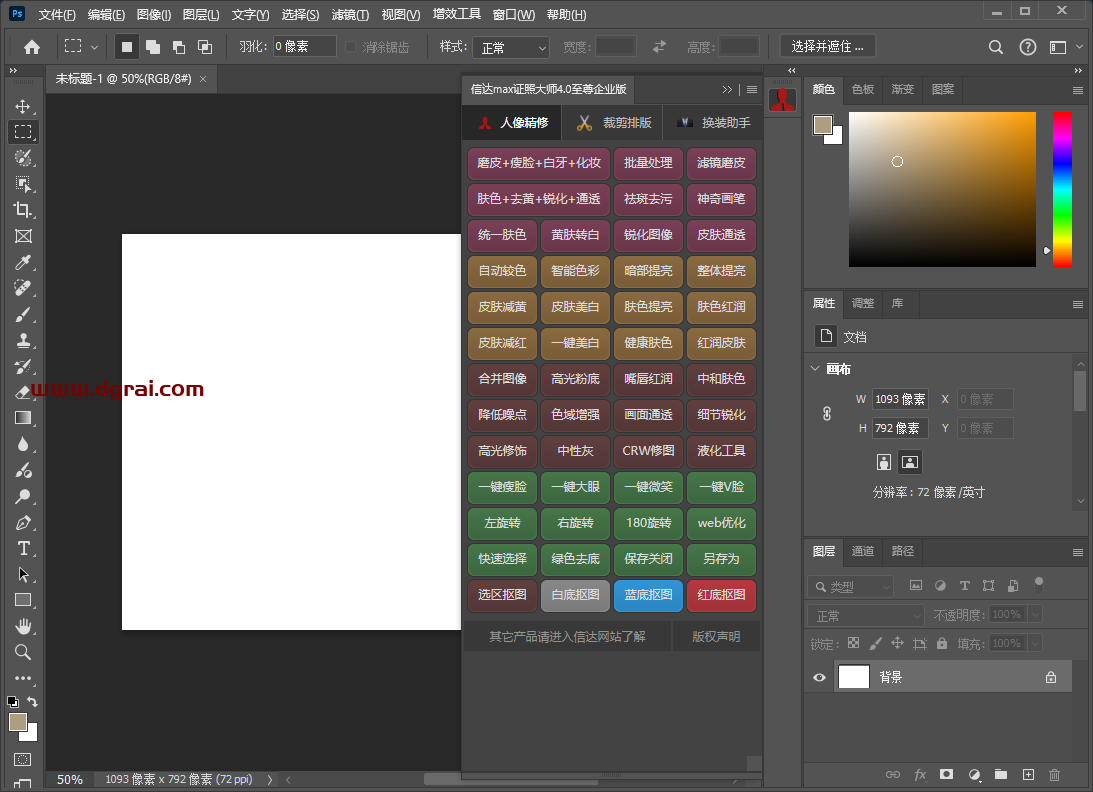Click inside the color picker field

click(942, 189)
